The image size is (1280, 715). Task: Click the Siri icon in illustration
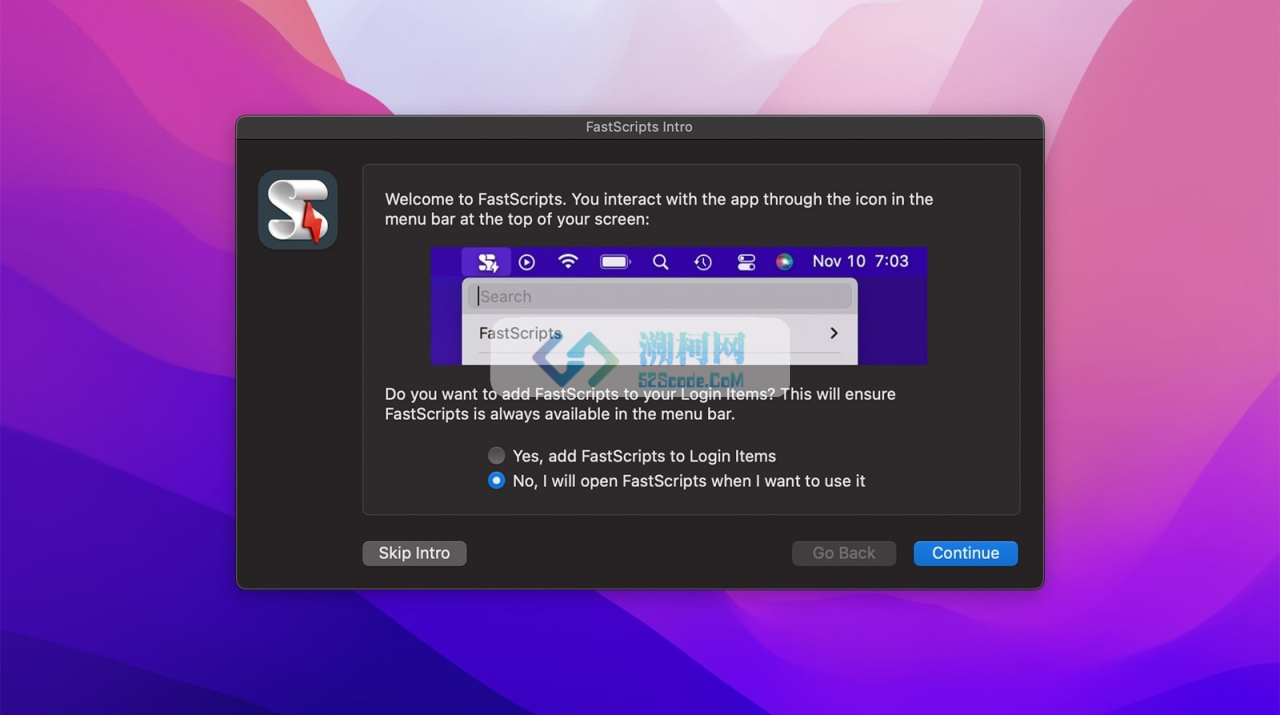point(785,262)
